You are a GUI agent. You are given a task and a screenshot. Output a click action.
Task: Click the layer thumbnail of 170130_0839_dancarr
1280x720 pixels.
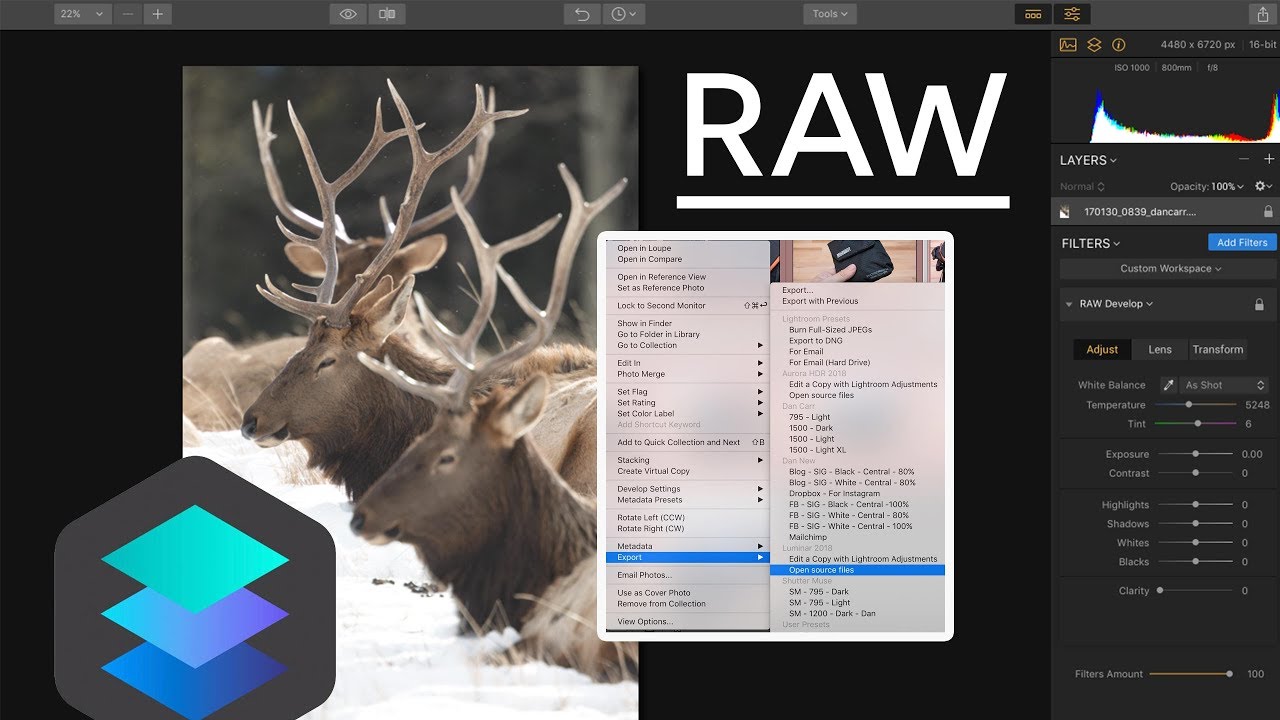tap(1066, 212)
